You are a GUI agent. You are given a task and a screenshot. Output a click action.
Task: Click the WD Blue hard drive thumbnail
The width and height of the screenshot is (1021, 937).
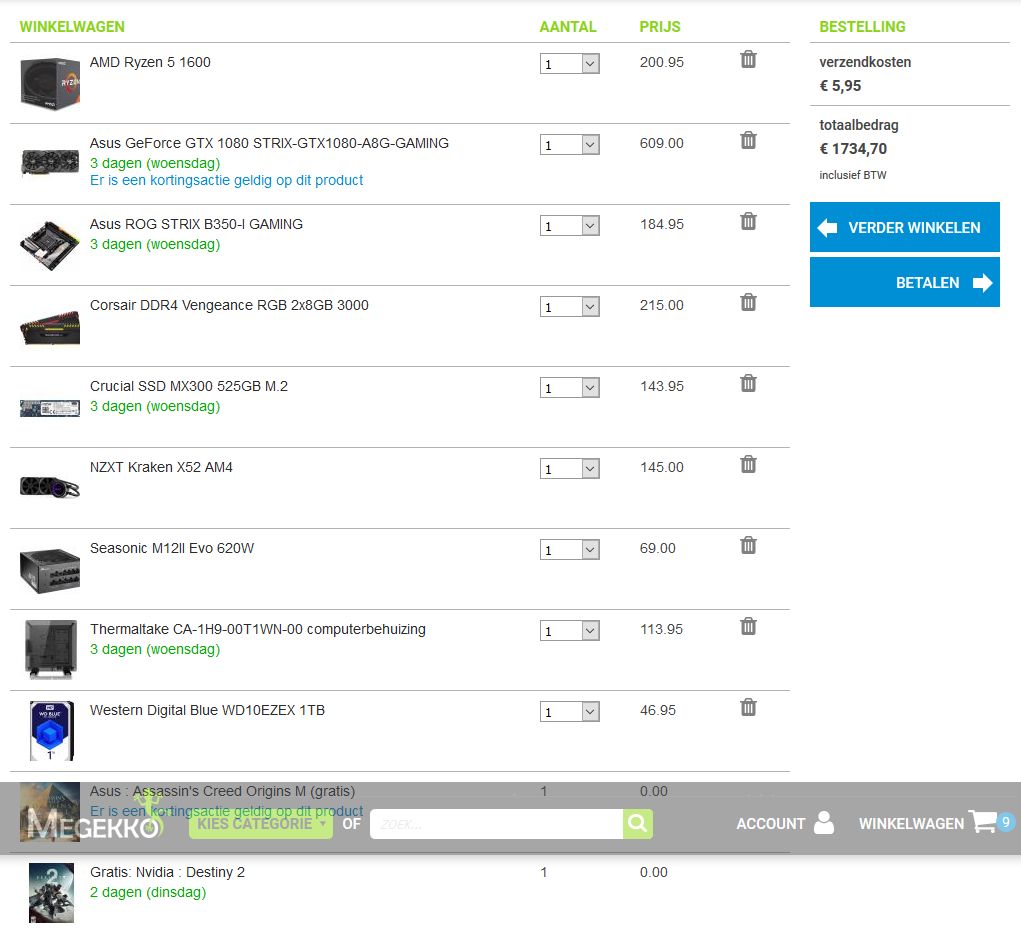(x=52, y=731)
